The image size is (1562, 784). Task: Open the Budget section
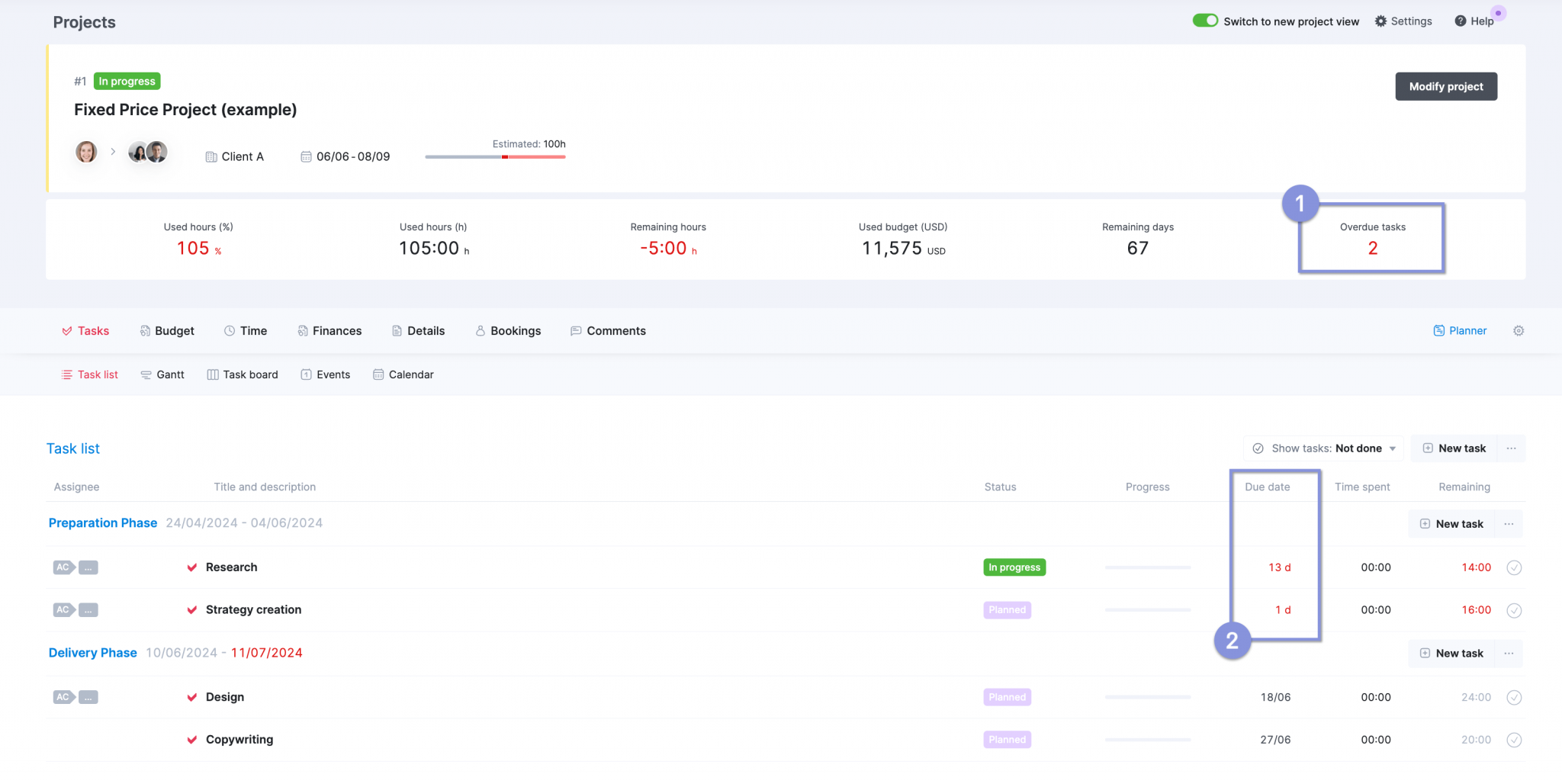pos(167,330)
